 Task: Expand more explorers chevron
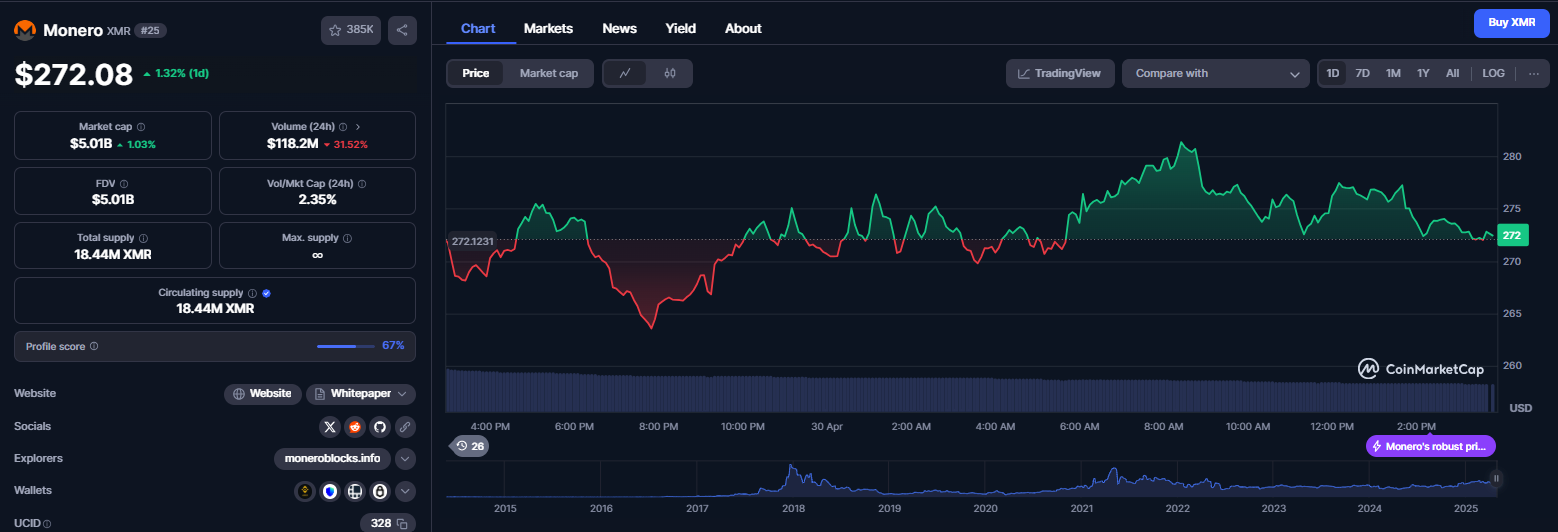click(x=405, y=459)
